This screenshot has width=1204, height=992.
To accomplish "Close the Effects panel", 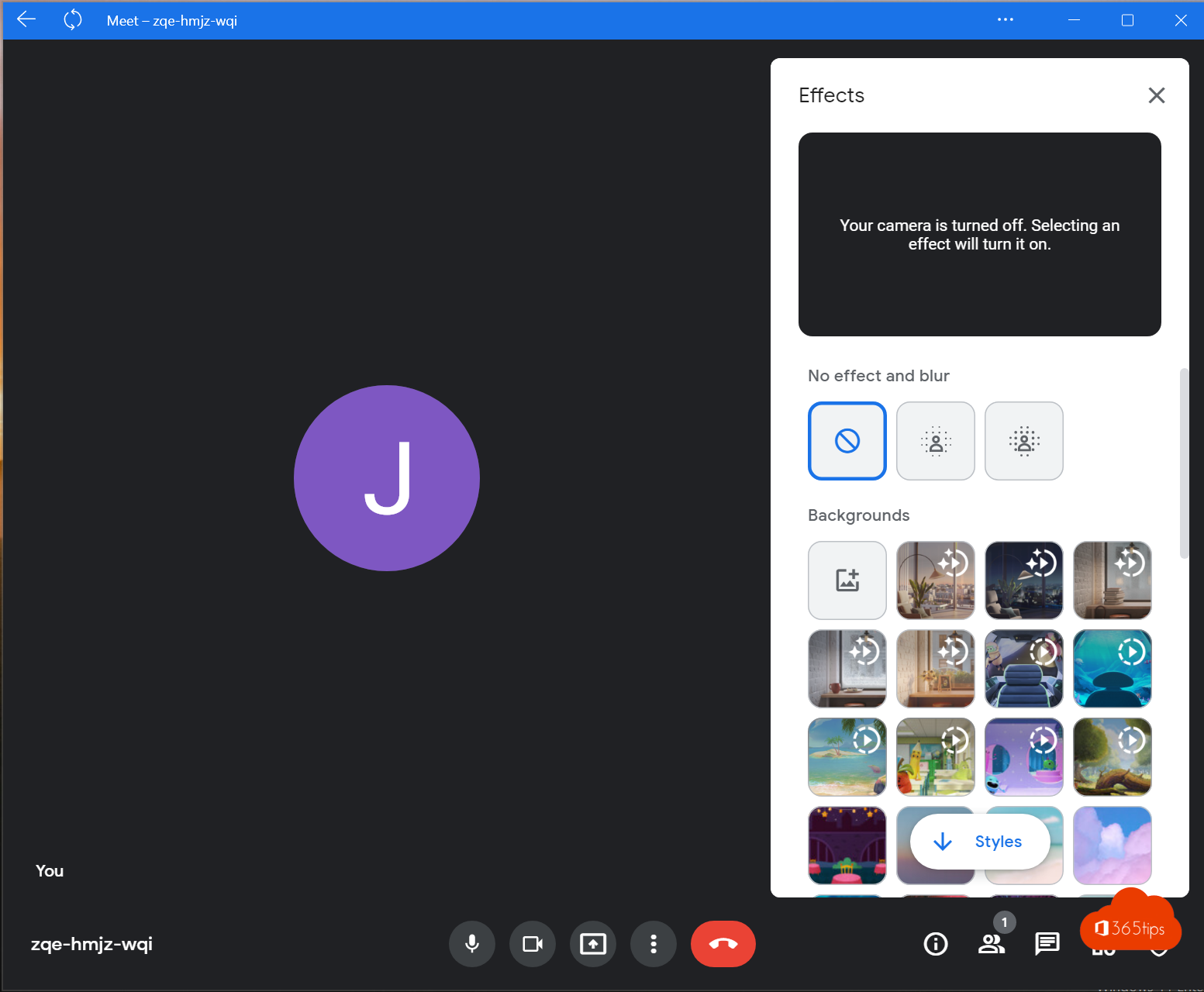I will 1156,95.
